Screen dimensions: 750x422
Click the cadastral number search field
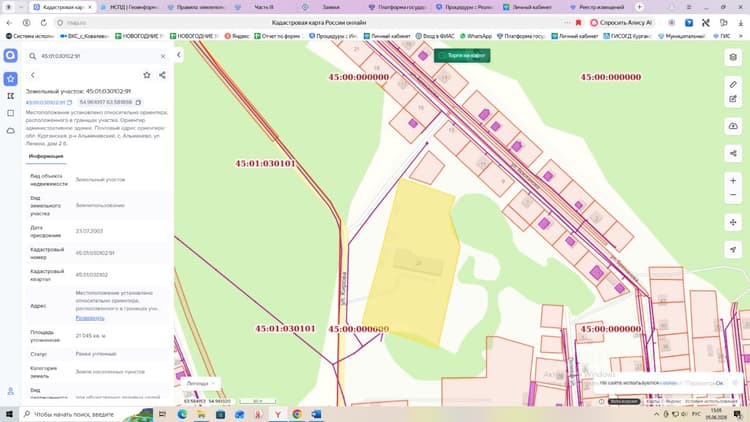click(x=97, y=56)
